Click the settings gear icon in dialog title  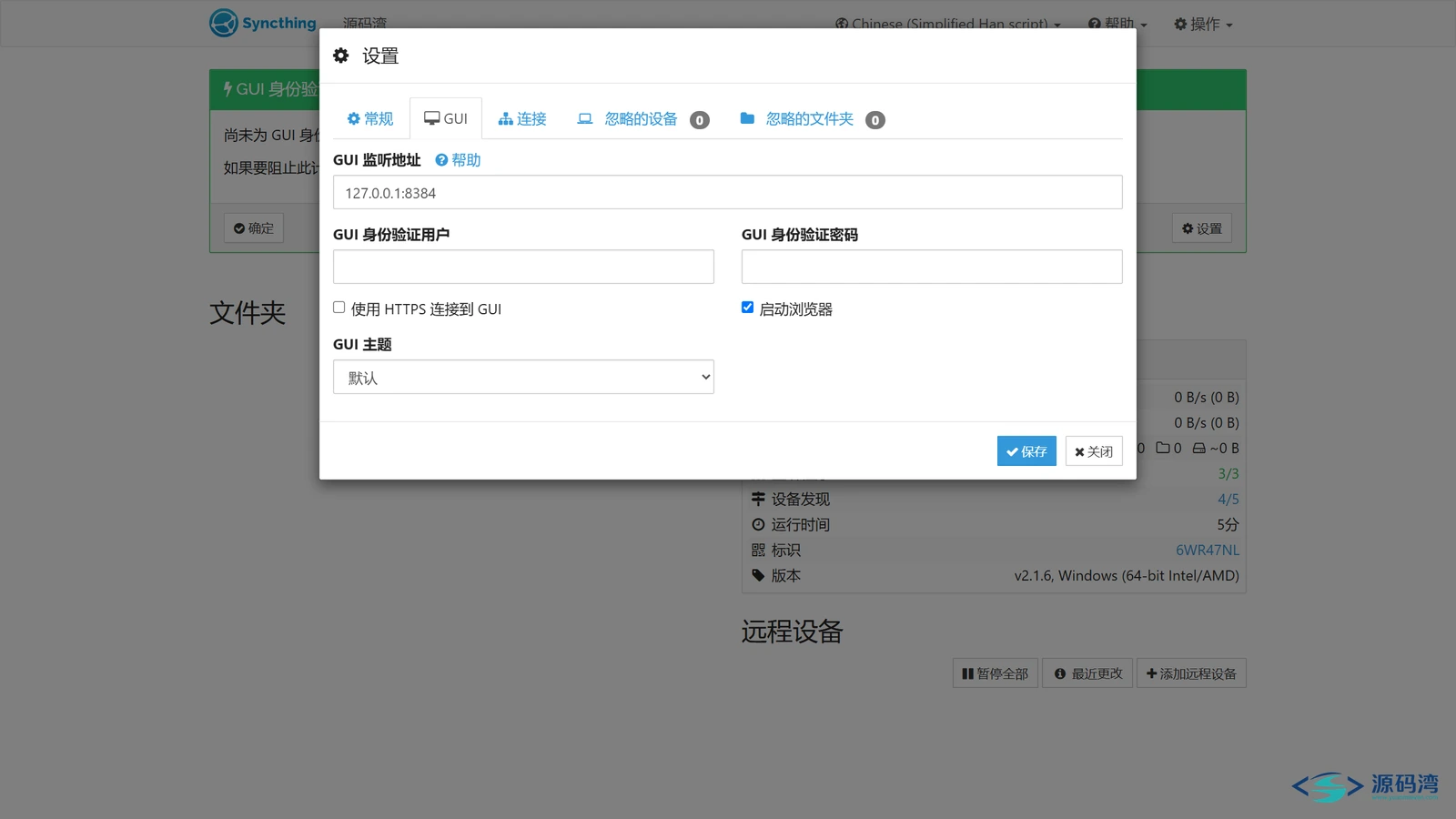tap(341, 56)
